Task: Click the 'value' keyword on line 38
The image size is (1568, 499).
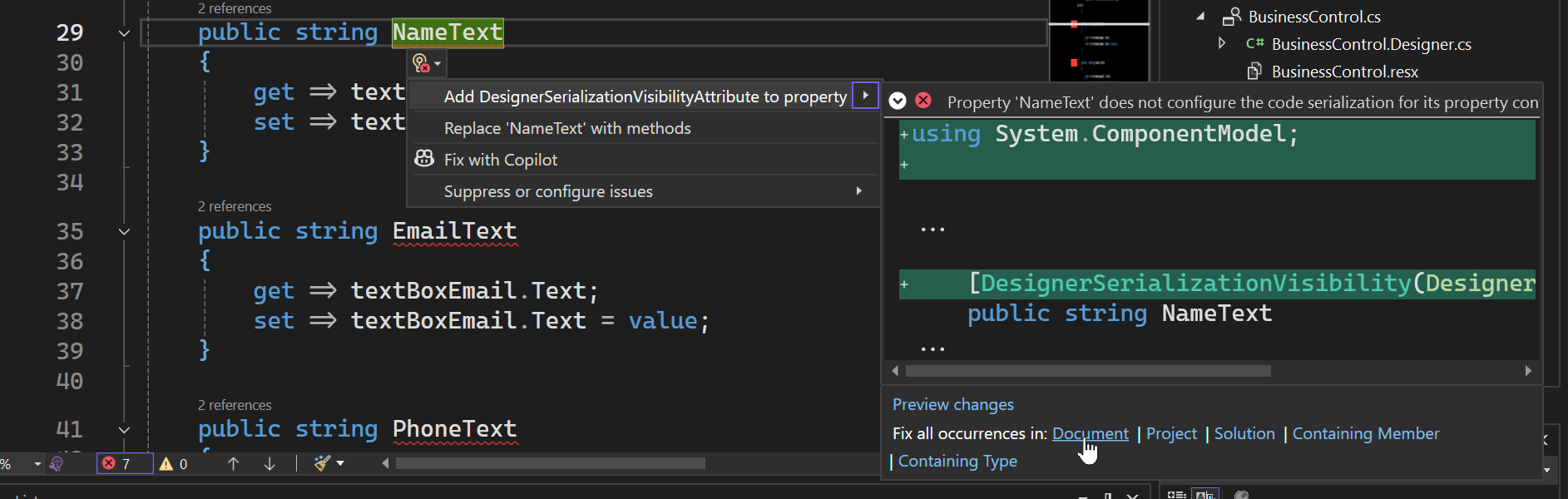Action: [x=662, y=321]
